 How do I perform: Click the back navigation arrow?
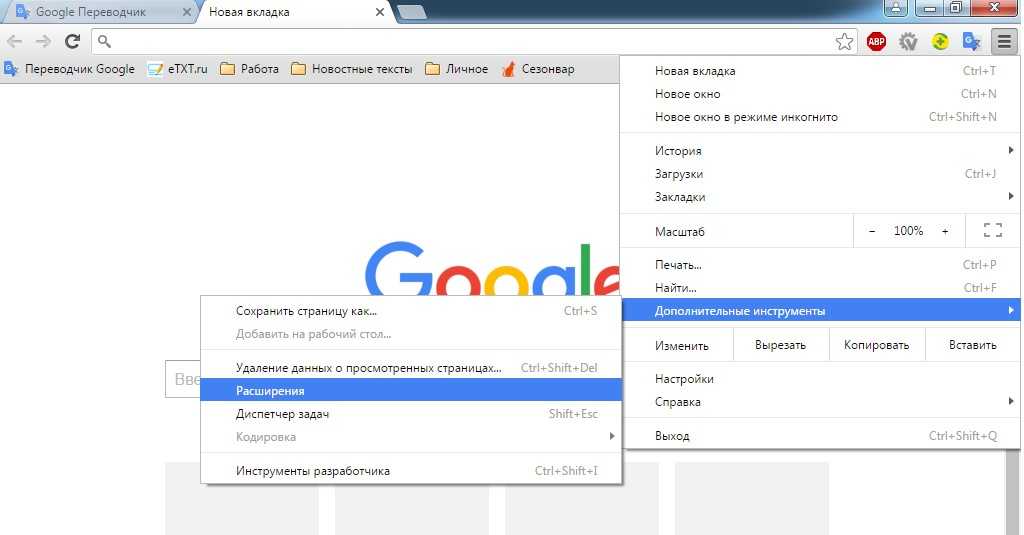(x=15, y=41)
